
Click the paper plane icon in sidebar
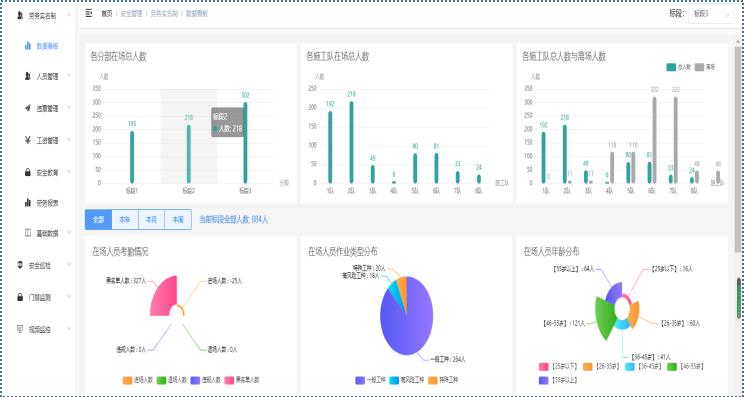pyautogui.click(x=28, y=108)
